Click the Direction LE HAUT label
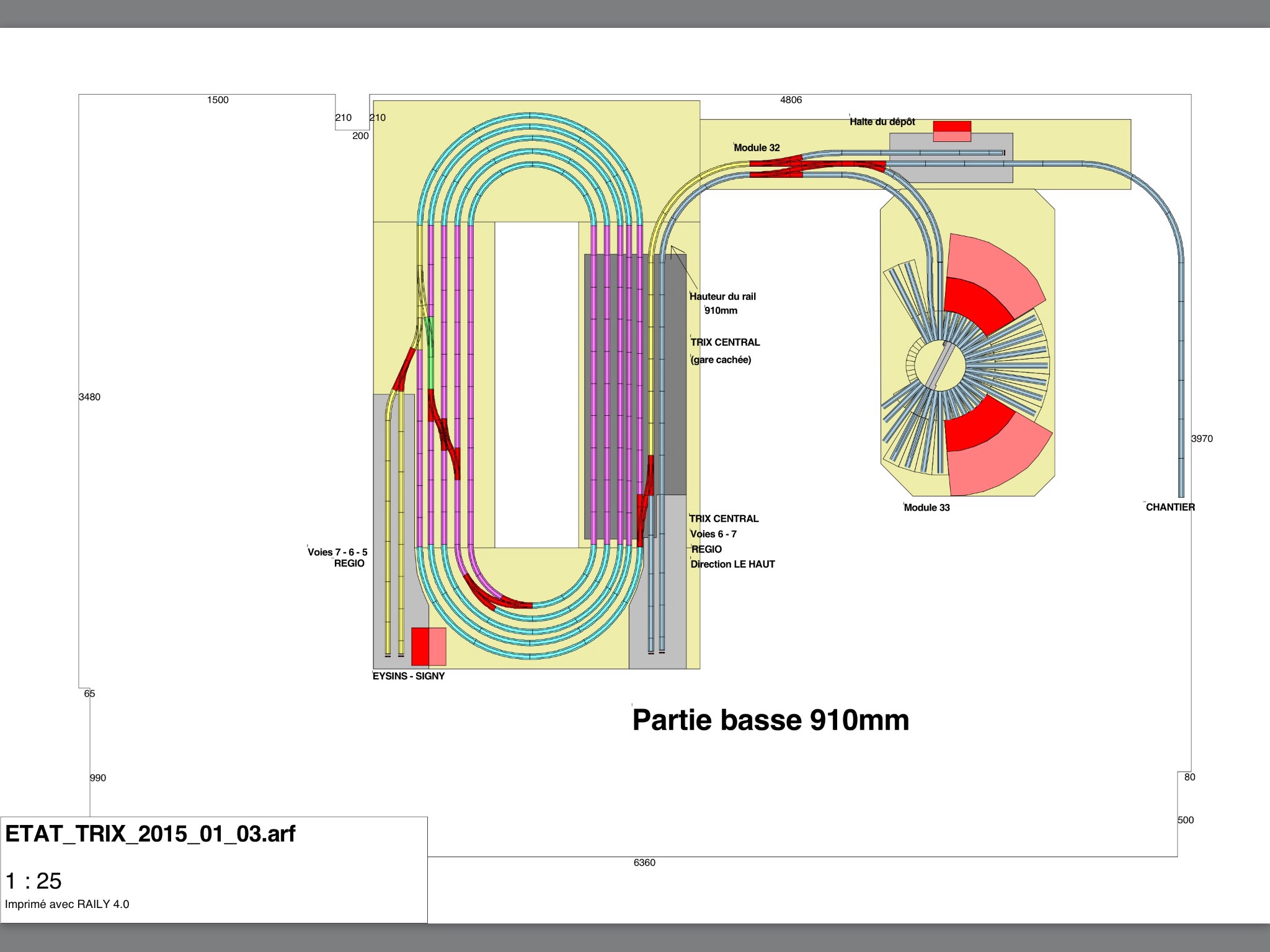Screen dimensions: 1270x952 click(x=732, y=564)
